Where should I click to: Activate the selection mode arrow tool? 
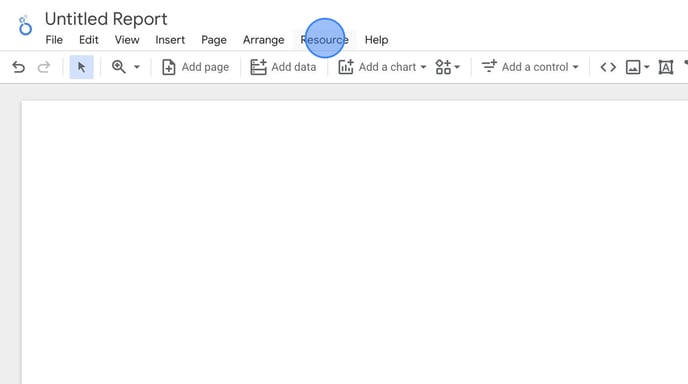82,67
